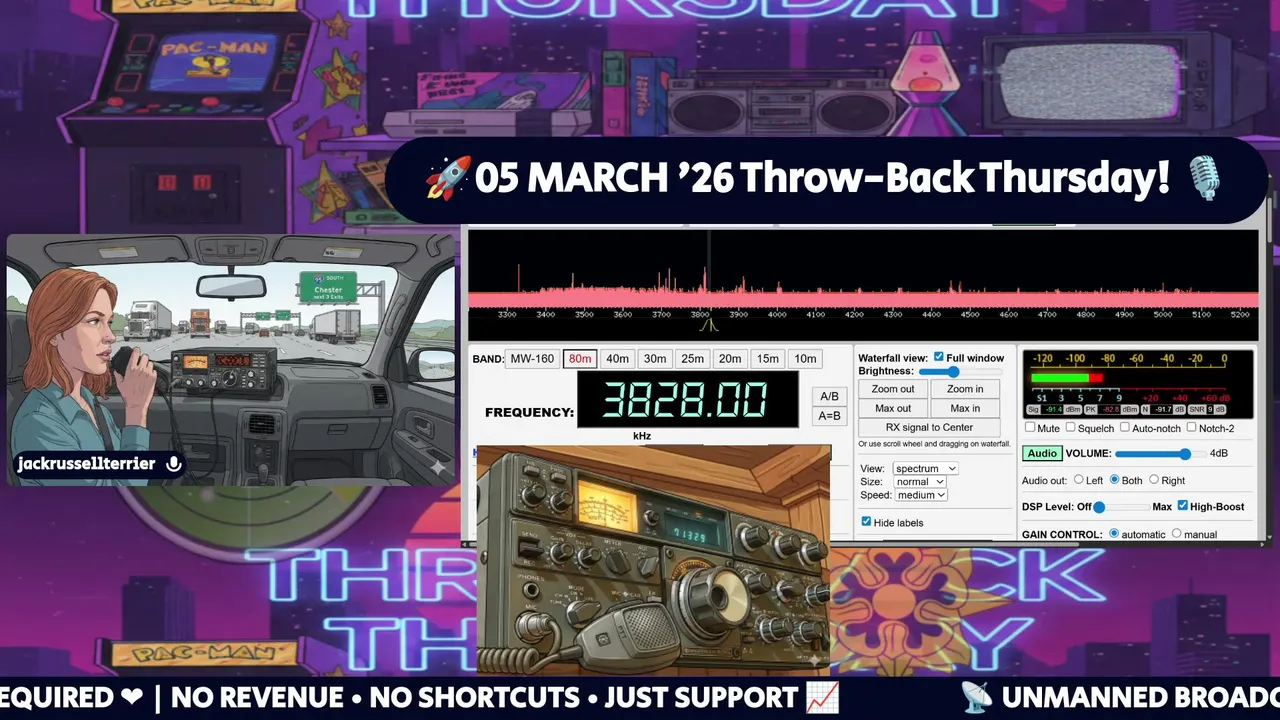The width and height of the screenshot is (1280, 720).
Task: Switch to the 25m band
Action: point(692,359)
